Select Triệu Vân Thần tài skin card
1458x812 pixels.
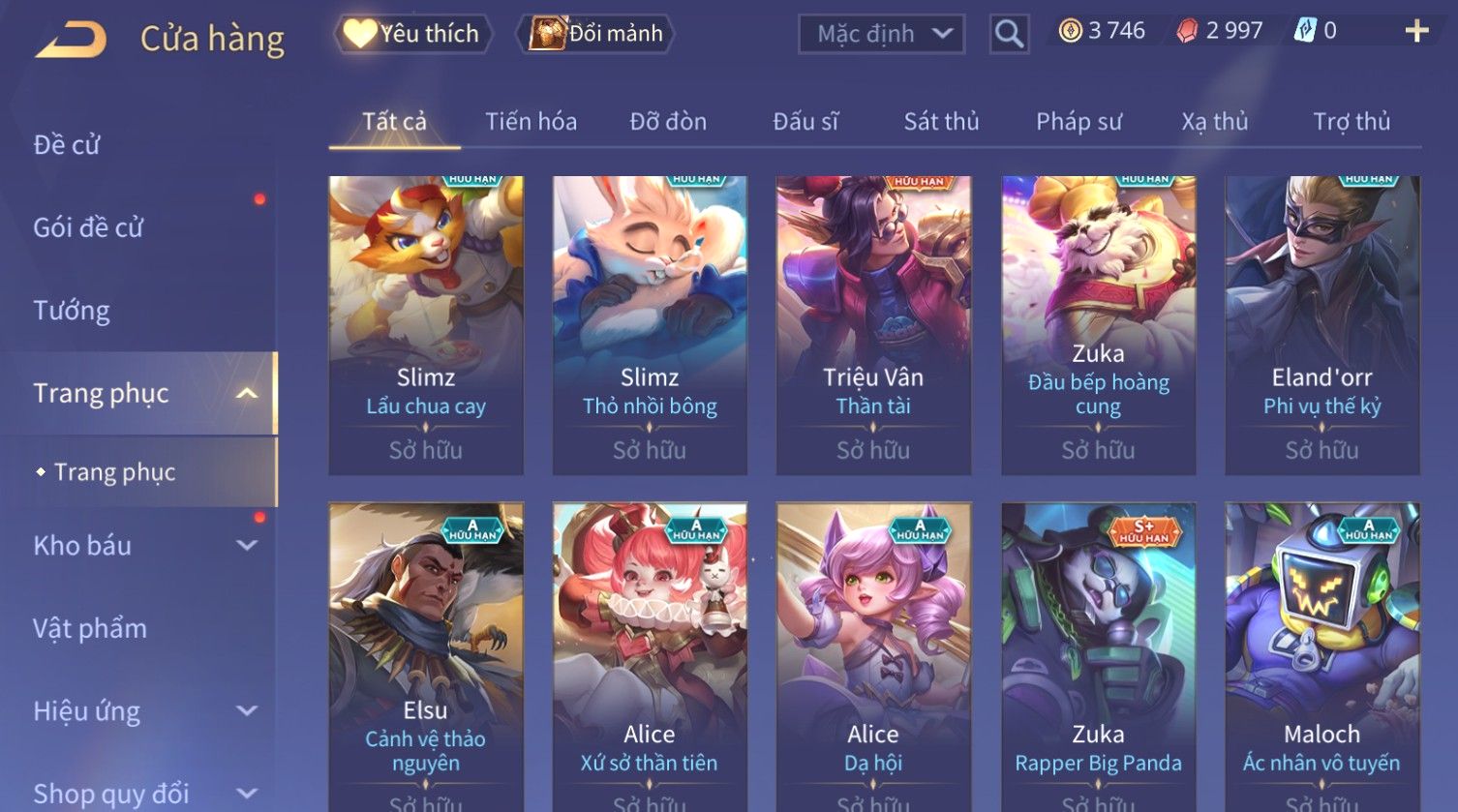873,325
